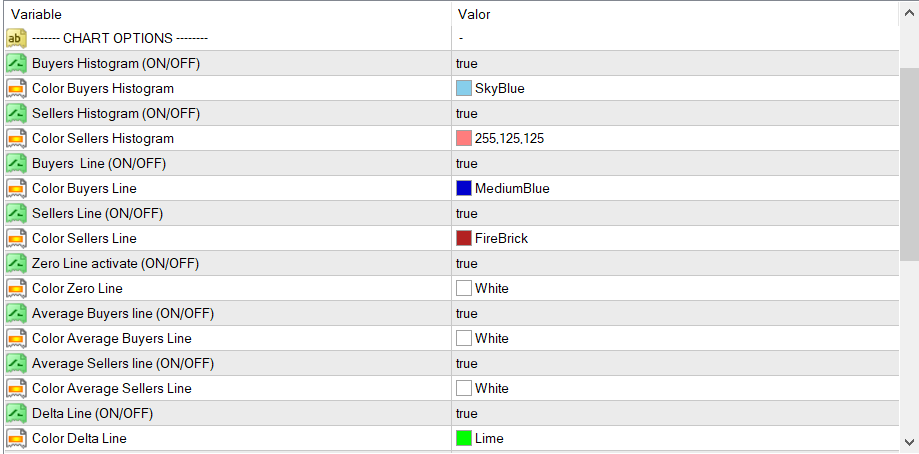Toggle the Average Sellers line true value
The height and width of the screenshot is (454, 919).
click(467, 363)
